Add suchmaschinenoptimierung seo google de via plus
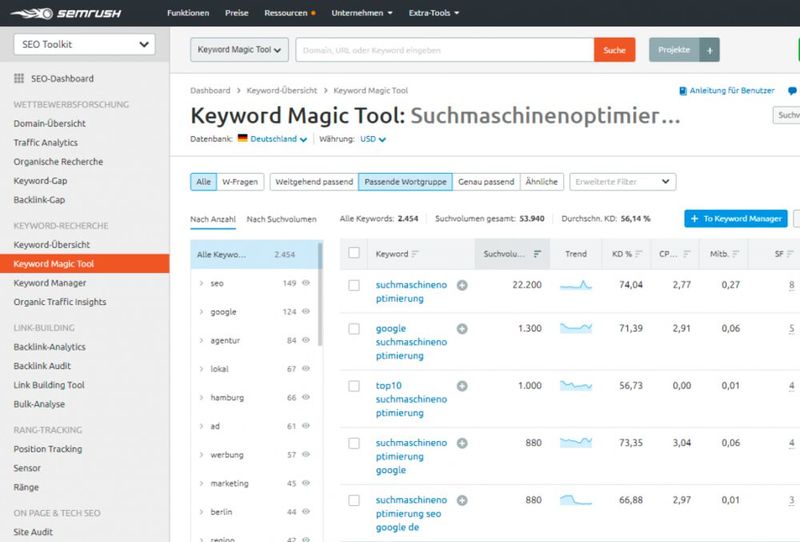Image resolution: width=800 pixels, height=542 pixels. click(x=462, y=500)
